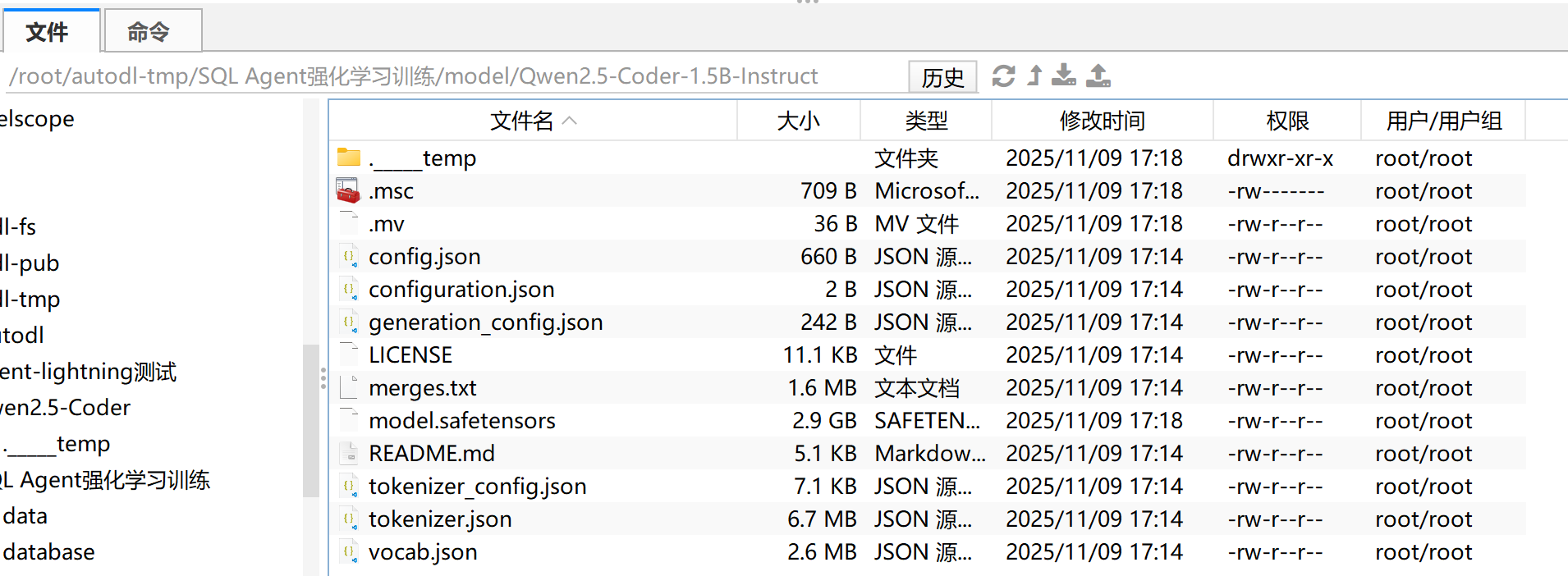Open the database folder in tree
The height and width of the screenshot is (576, 1568).
pyautogui.click(x=49, y=551)
